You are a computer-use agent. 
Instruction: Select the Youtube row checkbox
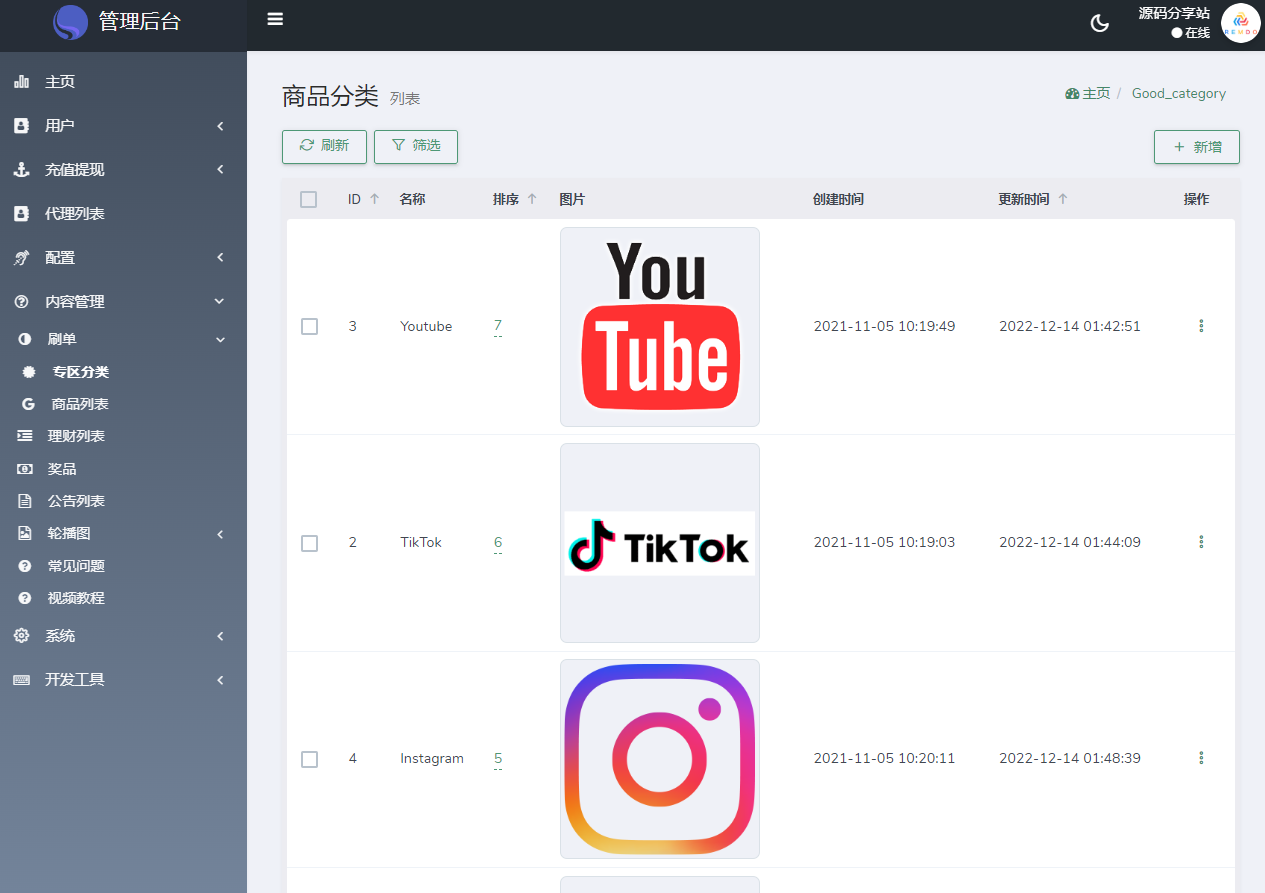click(x=310, y=327)
